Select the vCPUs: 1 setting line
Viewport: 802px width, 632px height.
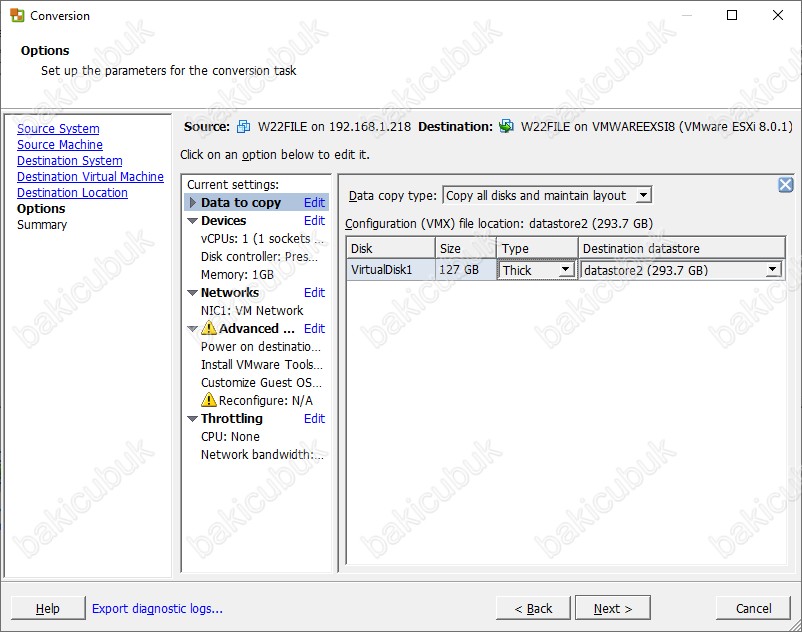(262, 239)
